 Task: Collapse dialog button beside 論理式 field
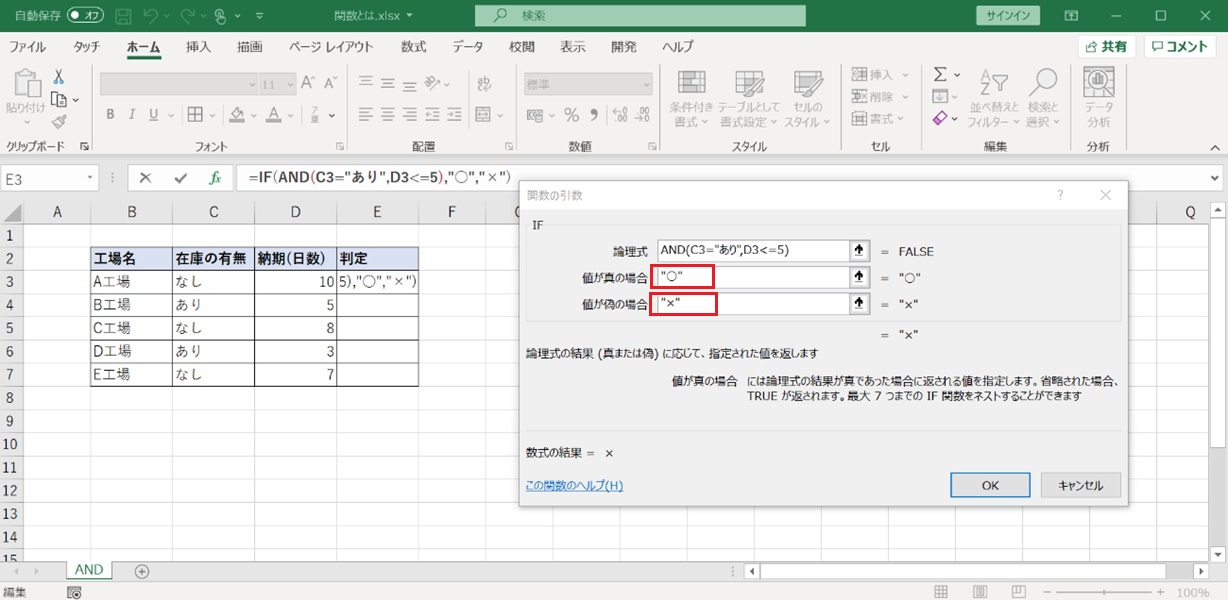(858, 251)
